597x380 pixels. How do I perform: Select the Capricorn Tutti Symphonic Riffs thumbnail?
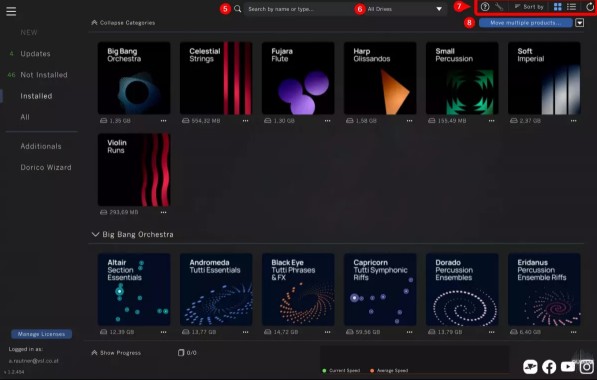click(380, 289)
